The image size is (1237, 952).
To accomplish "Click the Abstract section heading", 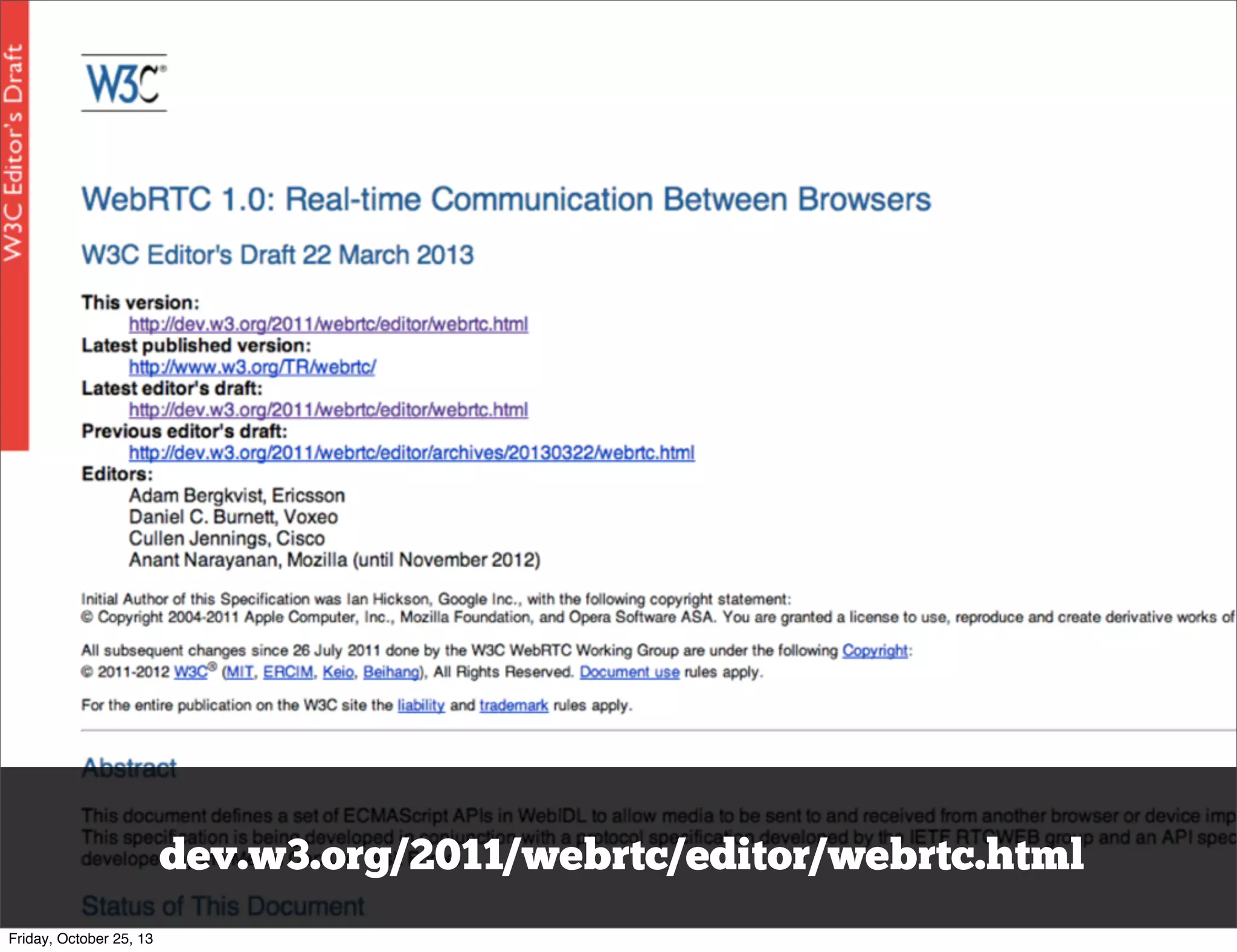I will pyautogui.click(x=129, y=768).
